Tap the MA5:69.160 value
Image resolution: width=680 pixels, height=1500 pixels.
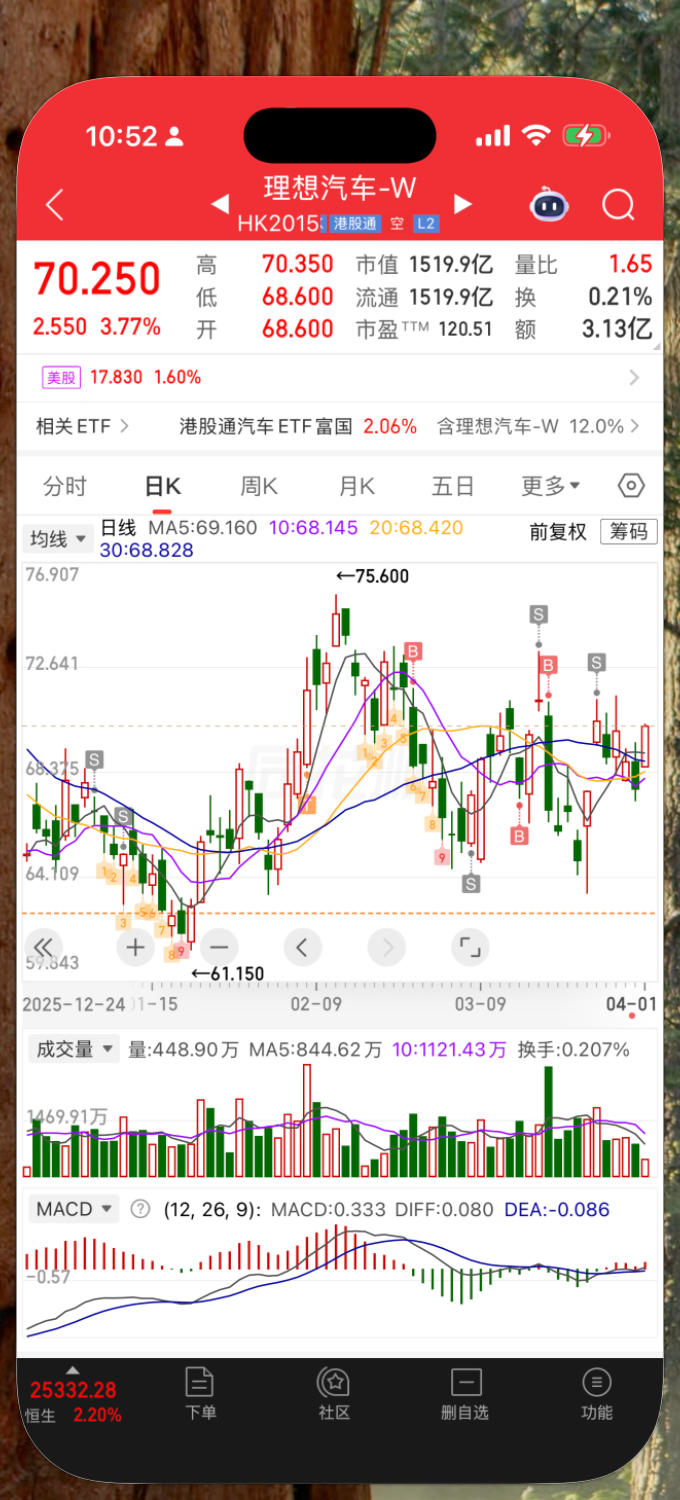point(203,528)
